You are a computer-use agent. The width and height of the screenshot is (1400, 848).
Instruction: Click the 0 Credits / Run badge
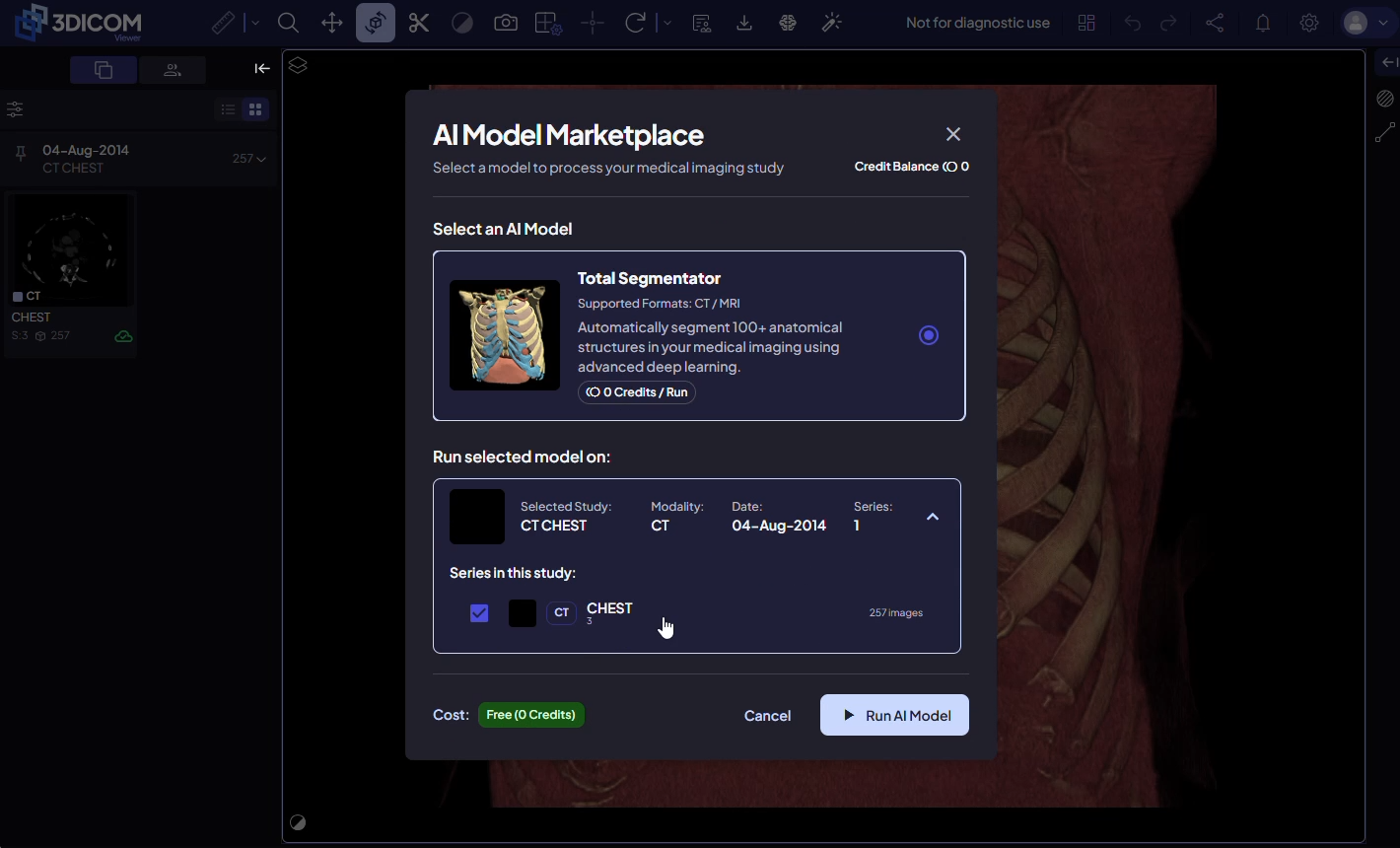point(637,392)
